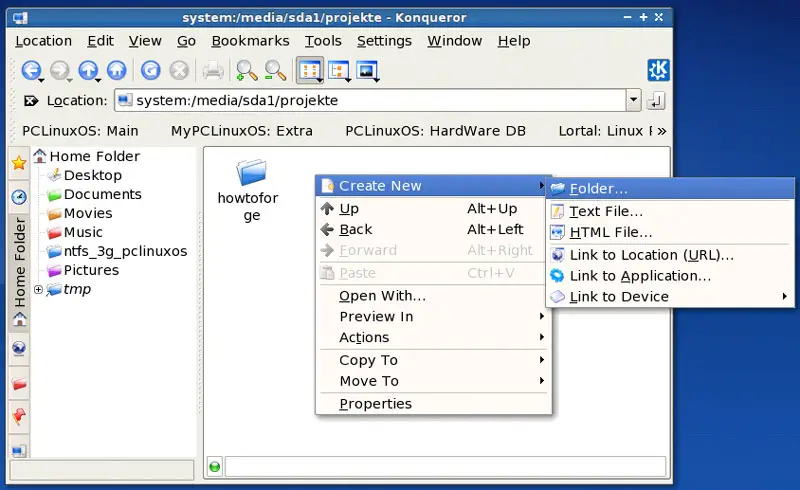Screen dimensions: 800x490
Task: Select the howtoforge folder icon
Action: [251, 172]
